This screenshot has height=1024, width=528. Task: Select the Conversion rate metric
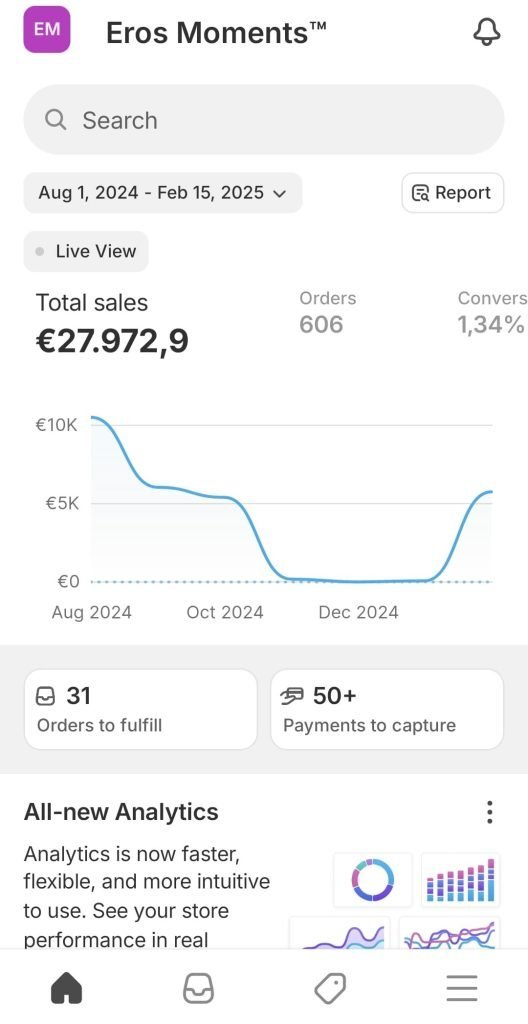coord(492,312)
